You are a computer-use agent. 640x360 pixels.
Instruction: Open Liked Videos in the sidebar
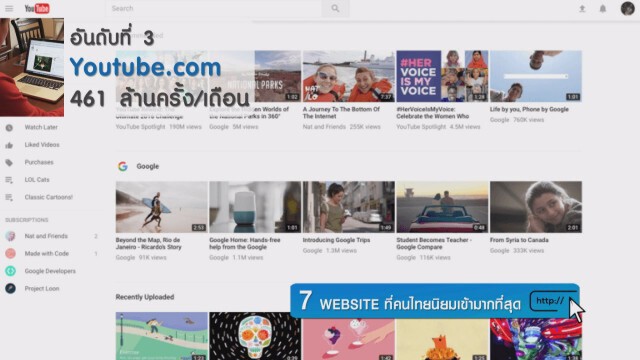[42, 145]
